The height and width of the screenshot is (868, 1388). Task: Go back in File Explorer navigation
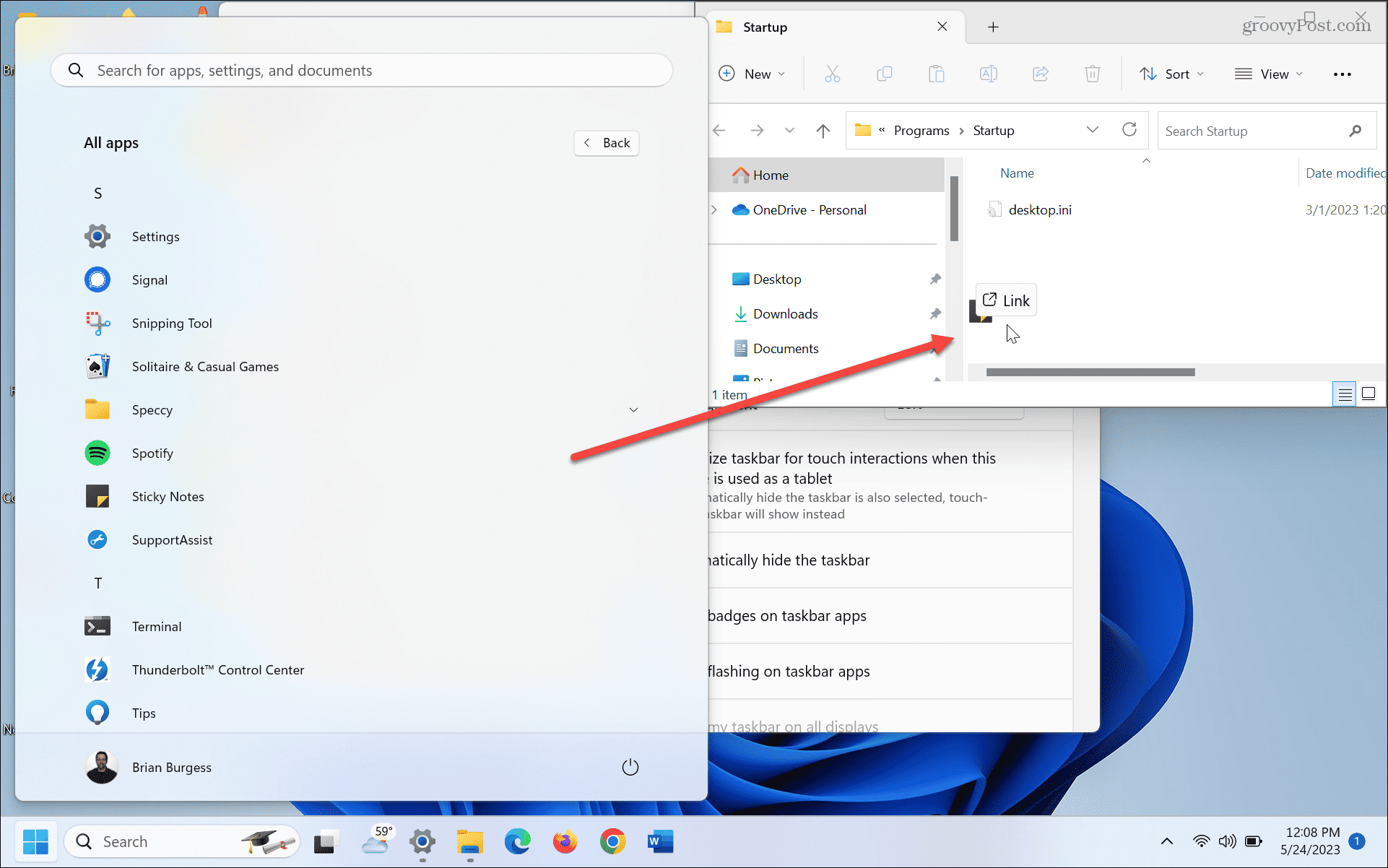click(x=719, y=131)
